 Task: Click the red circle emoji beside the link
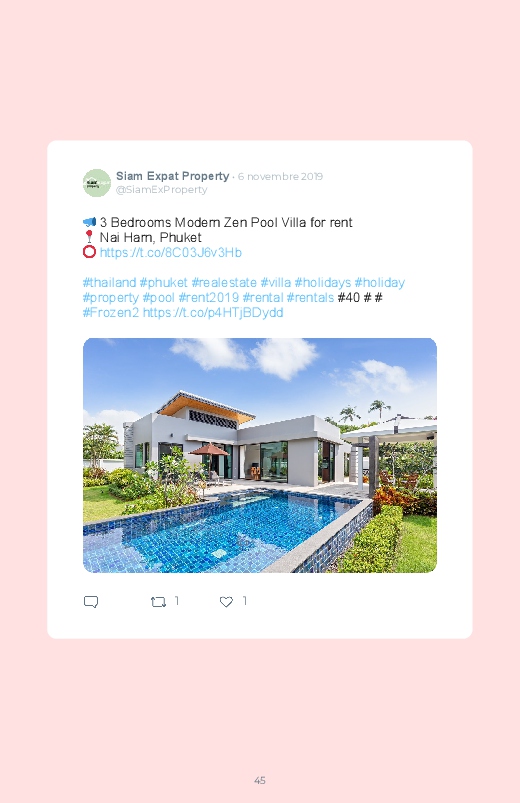coord(90,252)
